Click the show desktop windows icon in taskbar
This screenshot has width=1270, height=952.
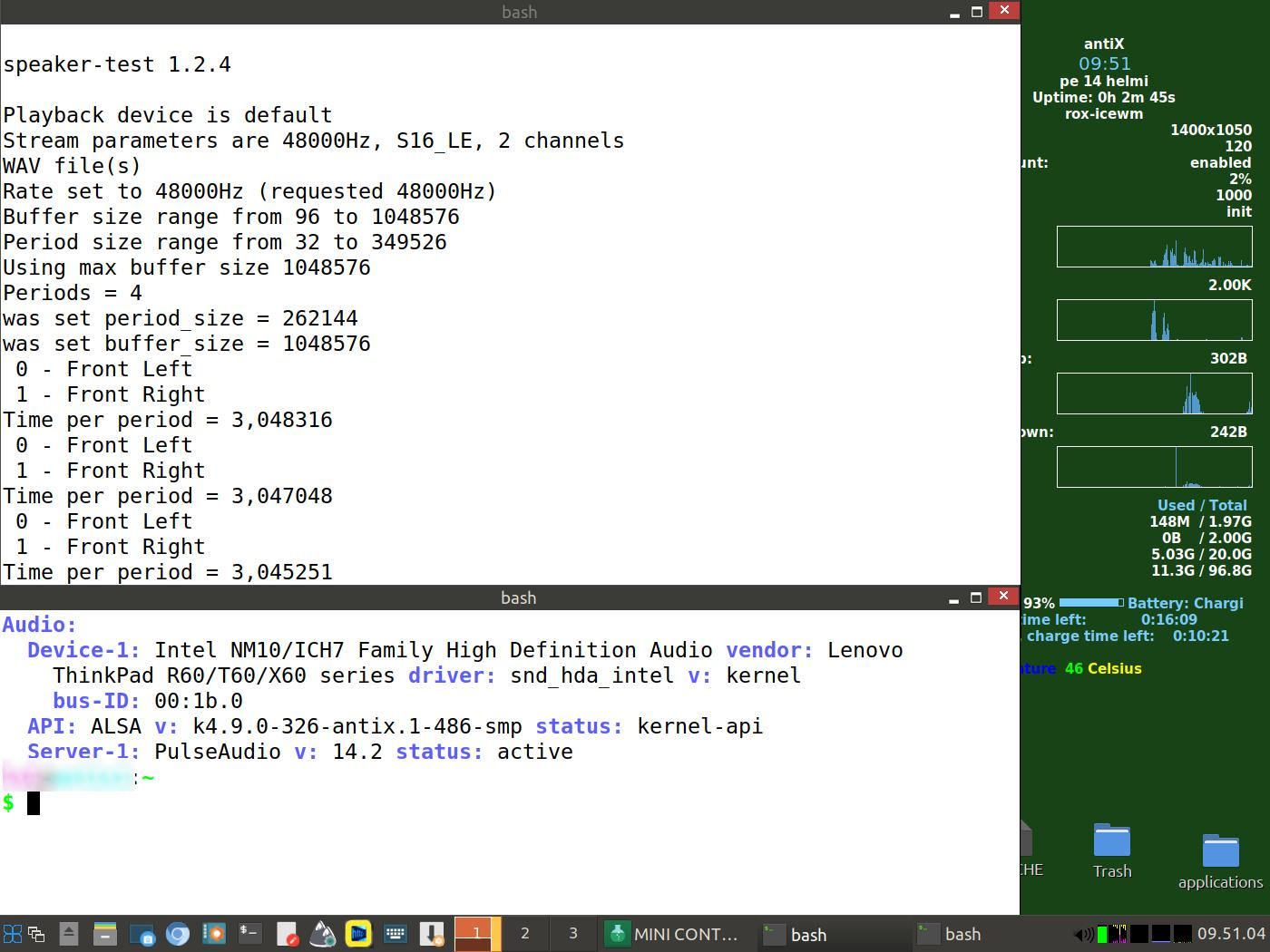click(36, 934)
